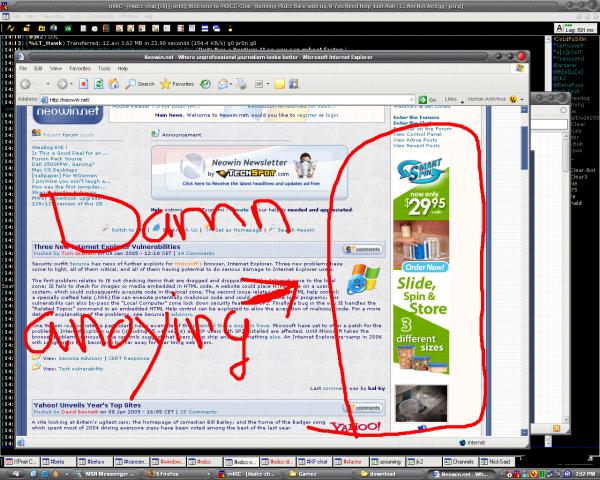Viewport: 600px width, 480px height.
Task: Click the last icon on IE toolbar
Action: click(294, 84)
